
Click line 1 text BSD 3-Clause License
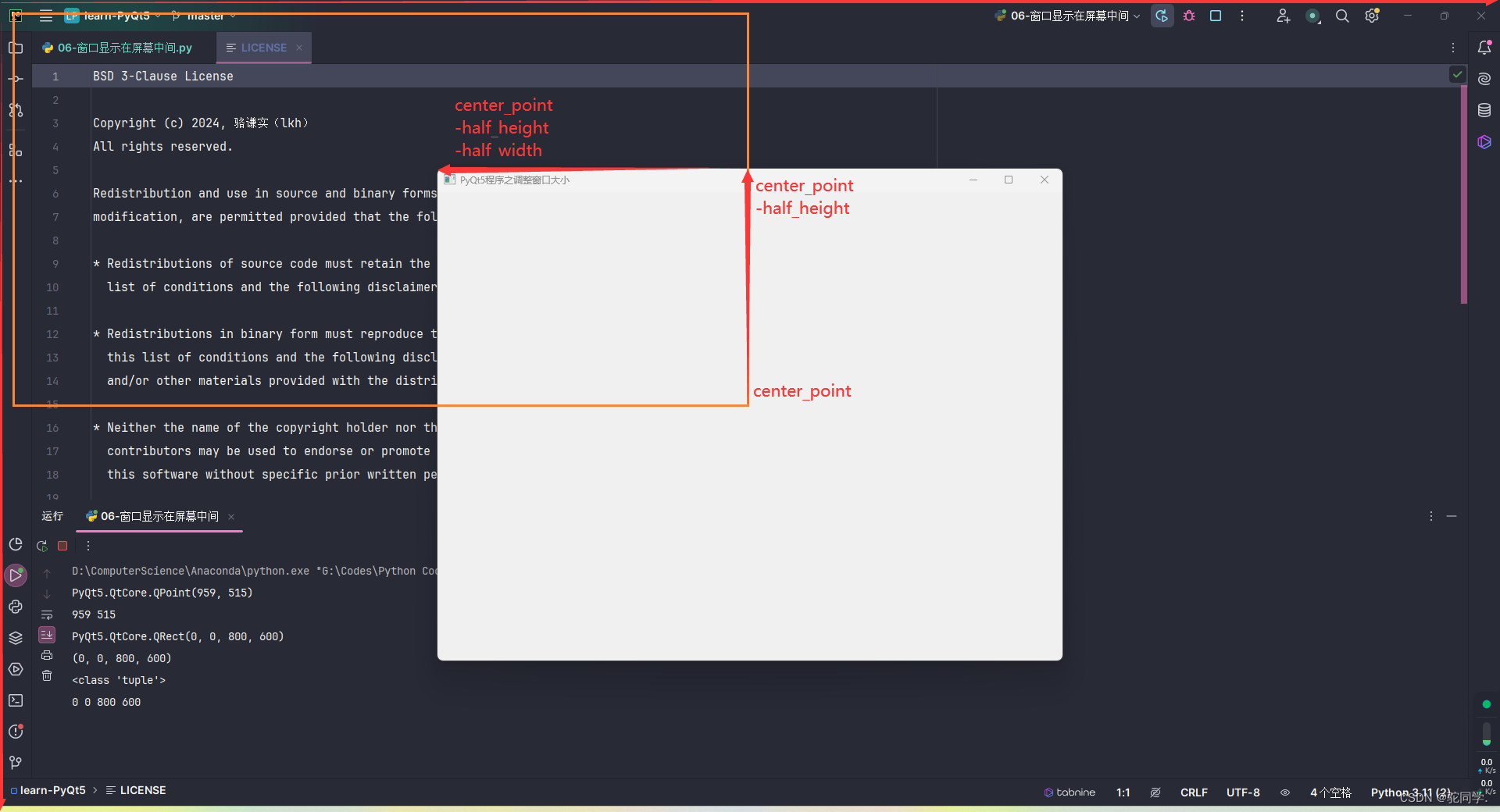point(162,76)
